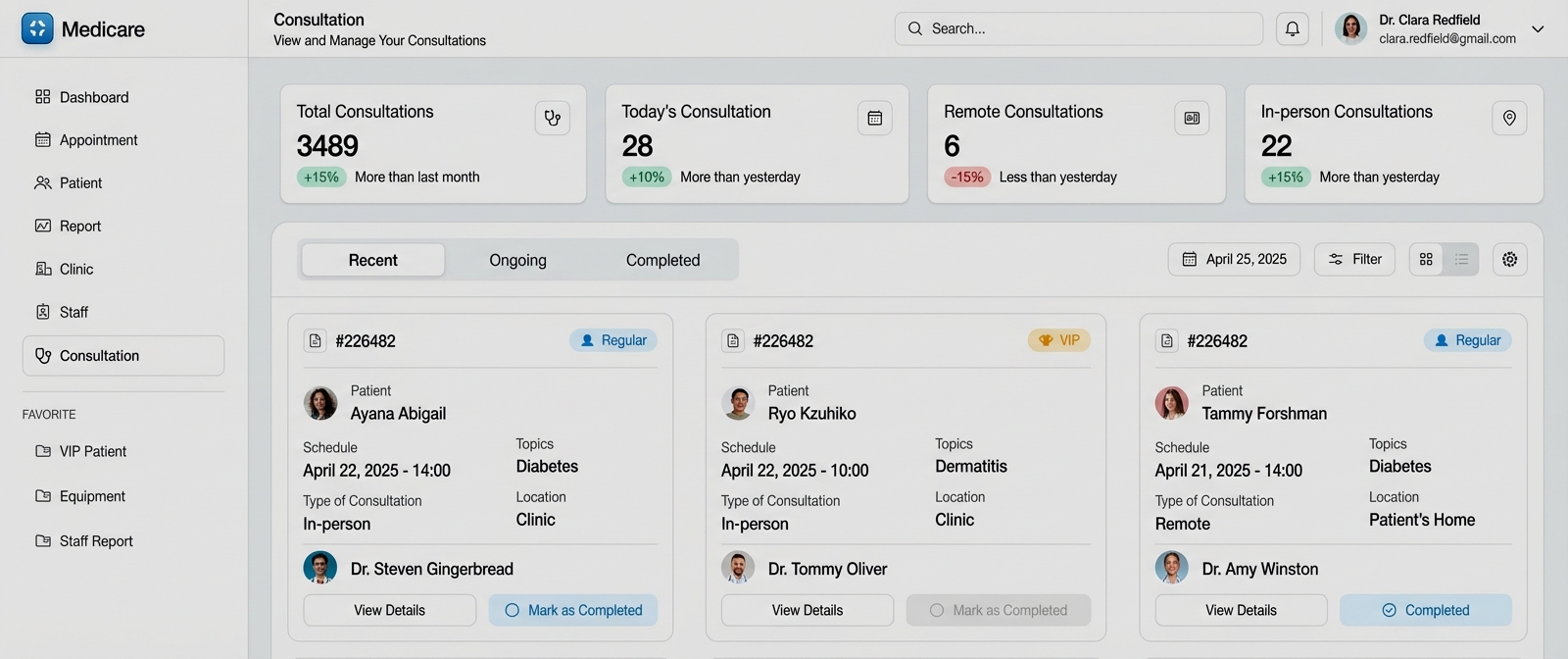1568x659 pixels.
Task: Click the Remote Consultations card icon
Action: 1192,118
